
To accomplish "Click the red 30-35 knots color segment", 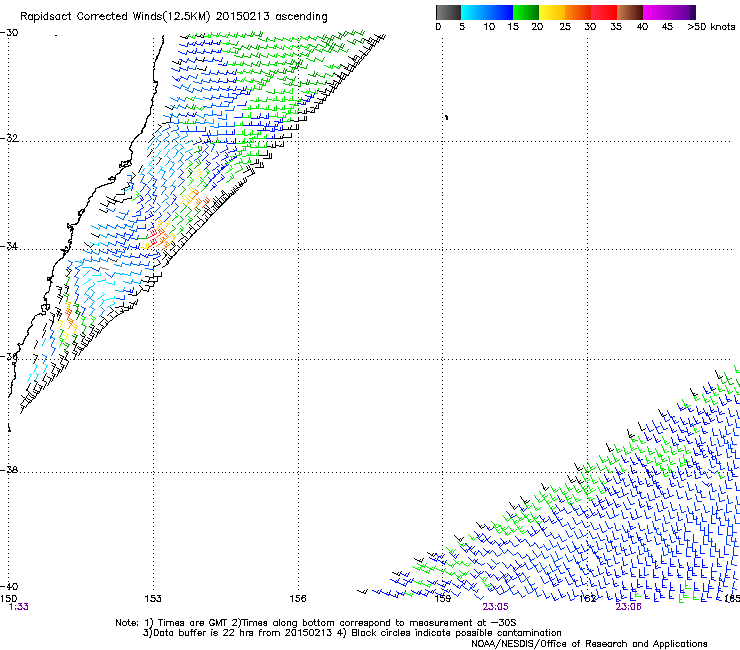I will tap(604, 12).
